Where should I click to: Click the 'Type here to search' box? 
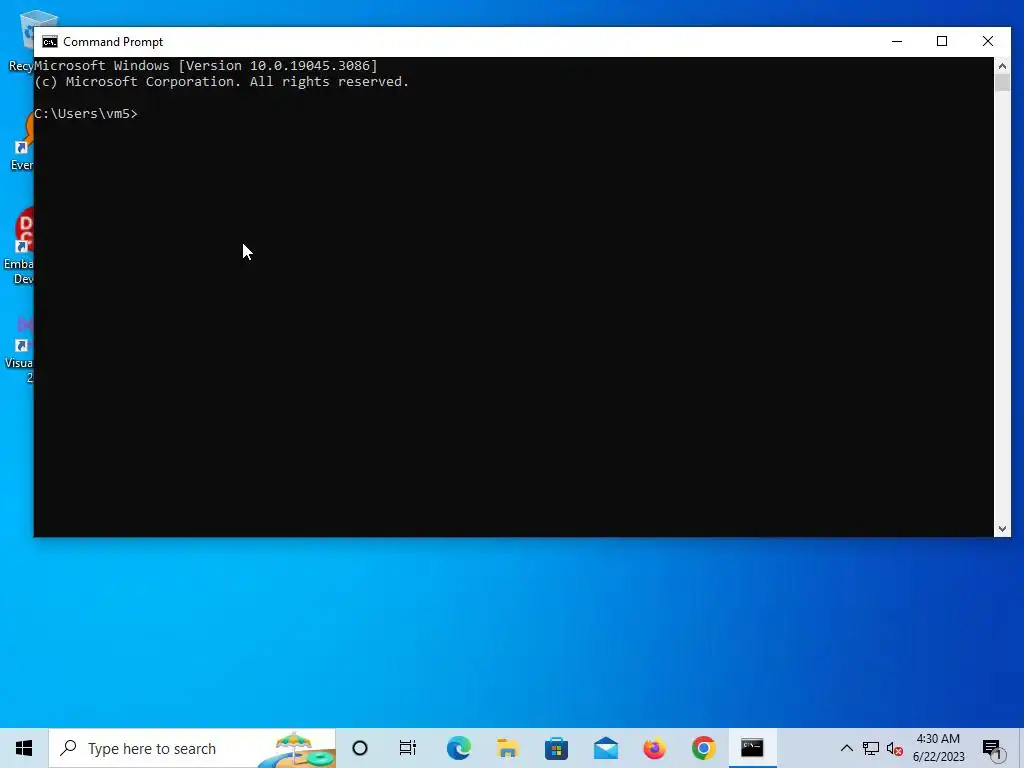pos(192,748)
